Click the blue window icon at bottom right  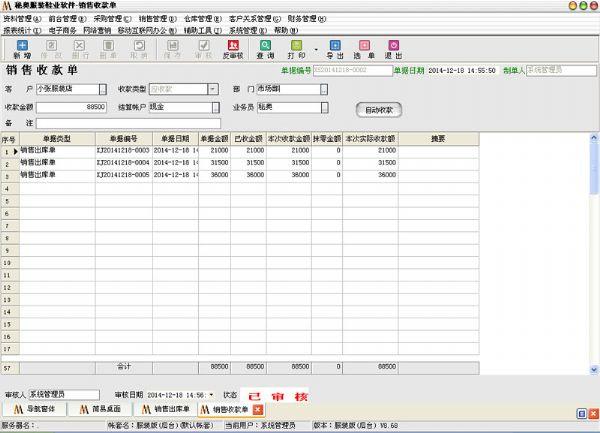582,413
